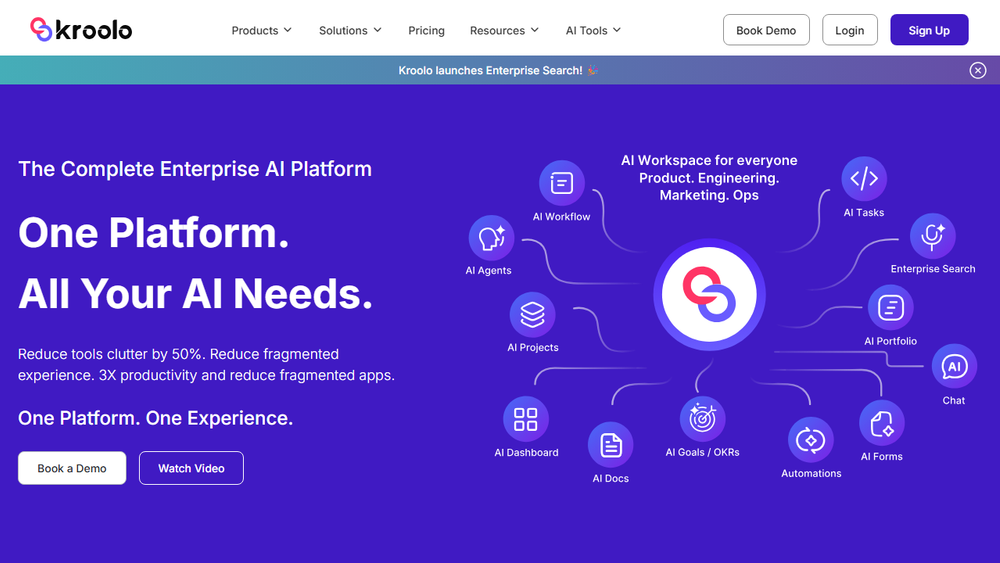Screen dimensions: 1000x563
Task: Click the AI Workflow label
Action: coord(561,217)
